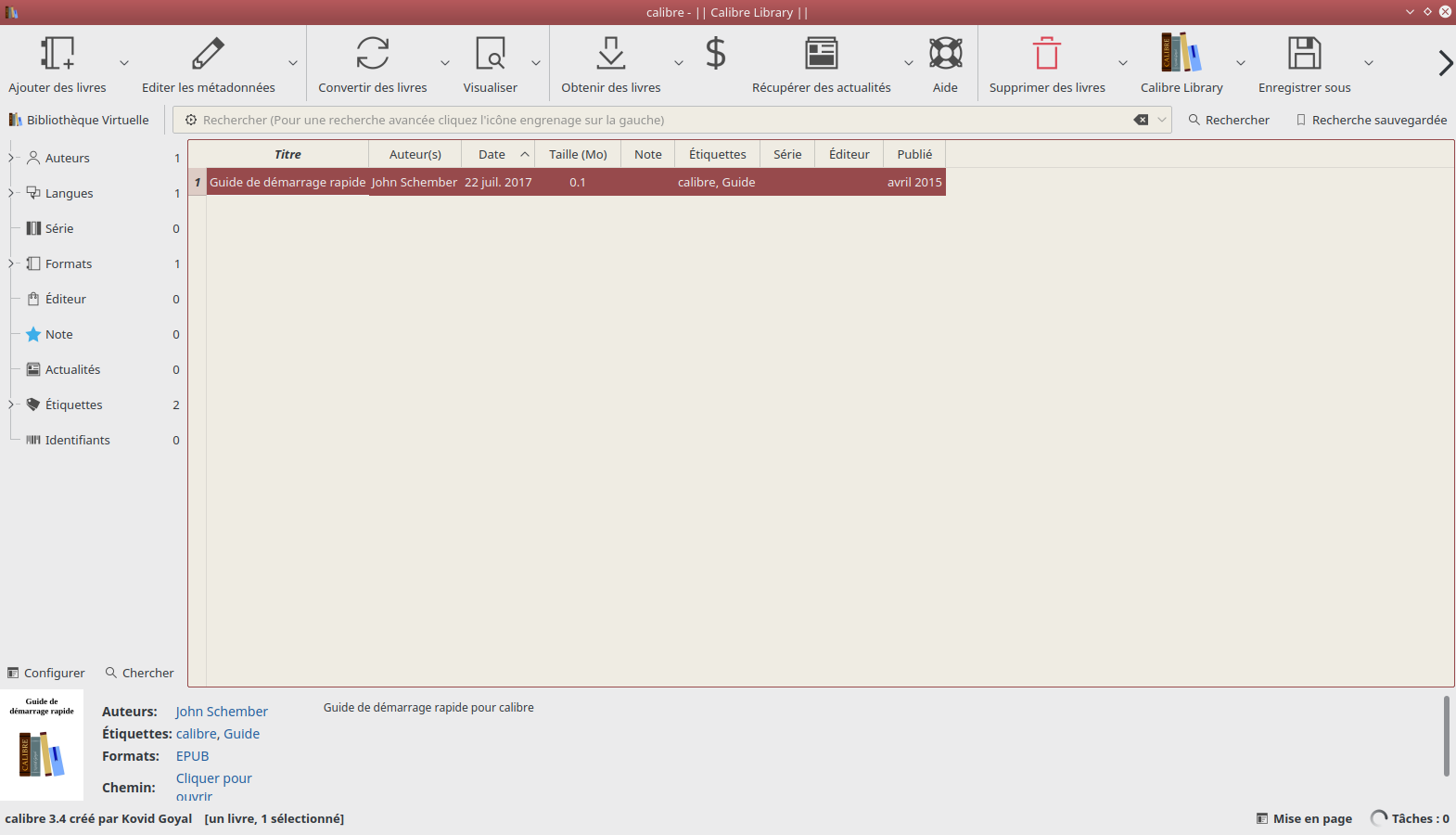Open Recherche sauvegardée
The width and height of the screenshot is (1456, 835).
(x=1371, y=120)
